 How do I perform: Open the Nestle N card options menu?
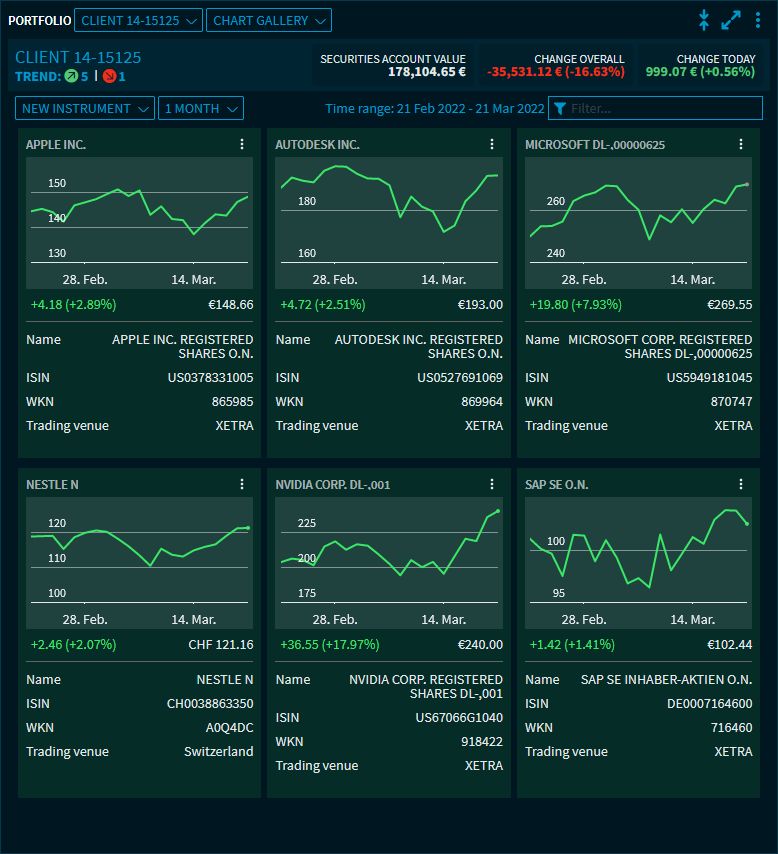[x=242, y=484]
